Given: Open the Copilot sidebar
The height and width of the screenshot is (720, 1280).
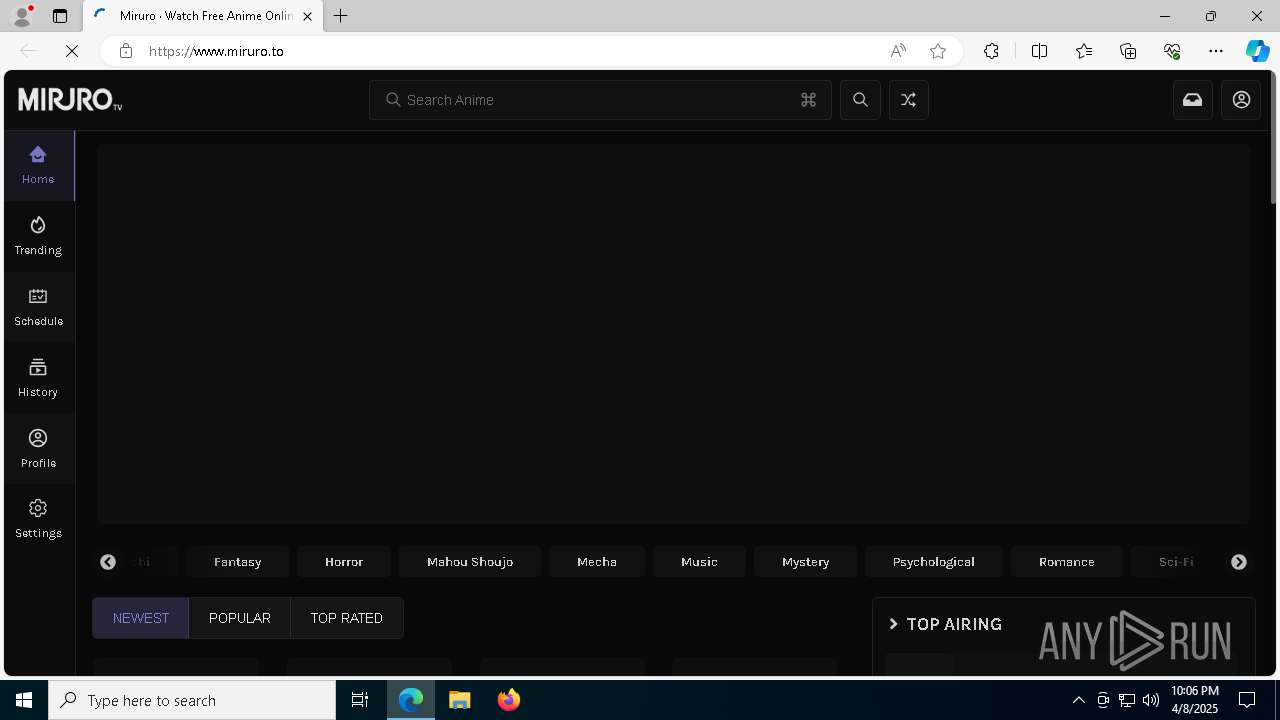Looking at the screenshot, I should tap(1257, 51).
